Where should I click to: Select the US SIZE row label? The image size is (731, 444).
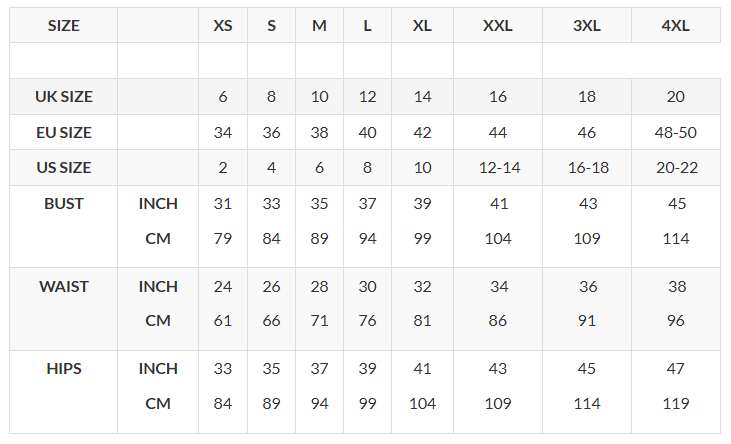point(64,167)
